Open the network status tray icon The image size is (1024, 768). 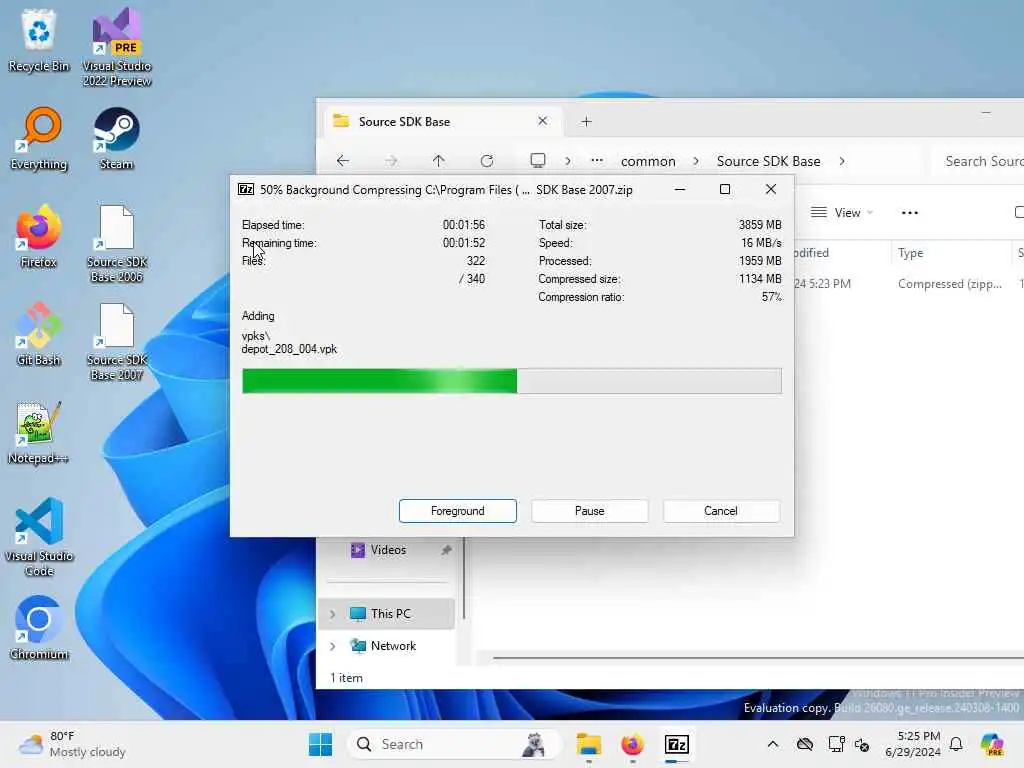(836, 744)
